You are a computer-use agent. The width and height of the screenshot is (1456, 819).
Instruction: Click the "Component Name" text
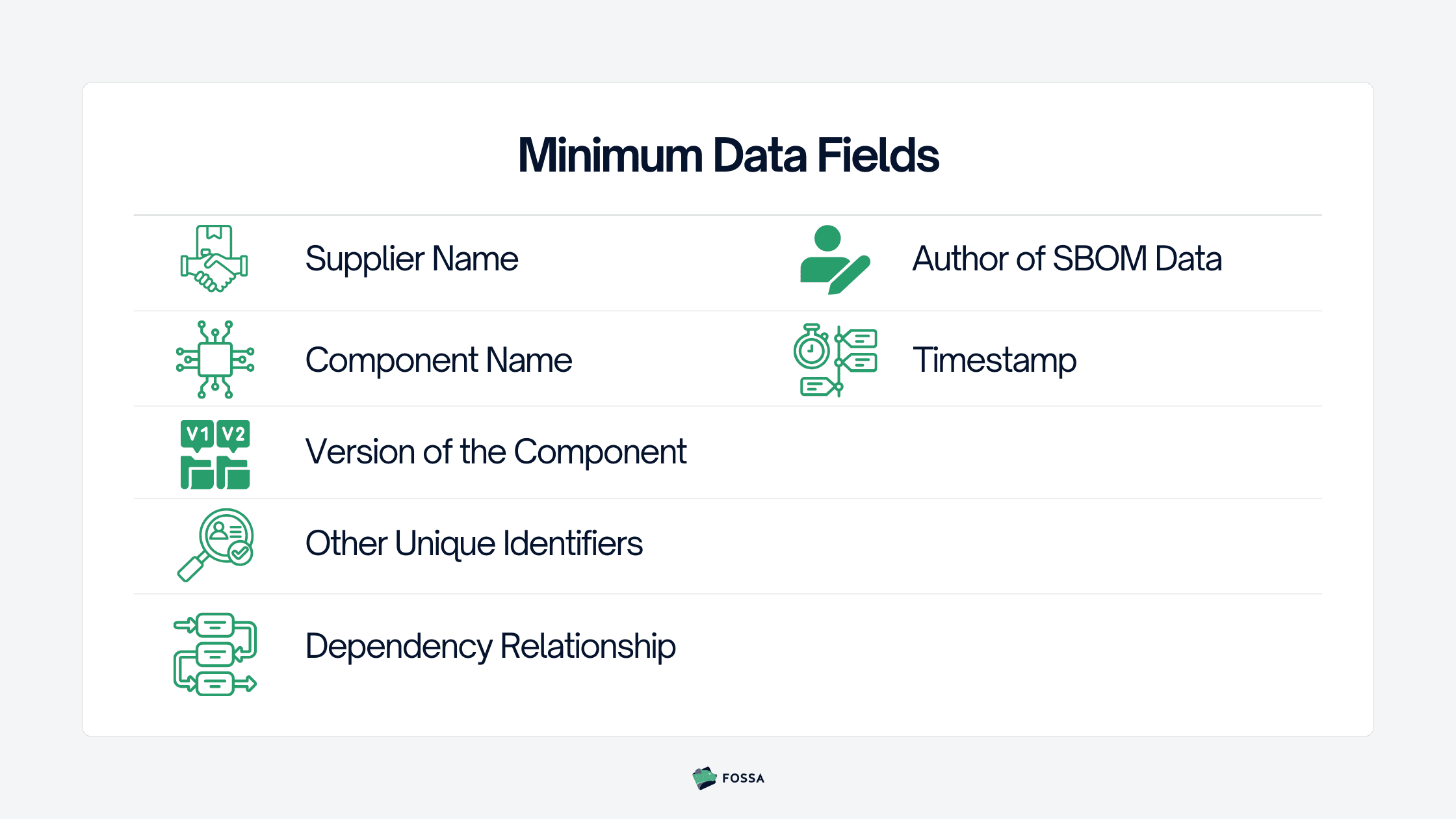(x=438, y=360)
